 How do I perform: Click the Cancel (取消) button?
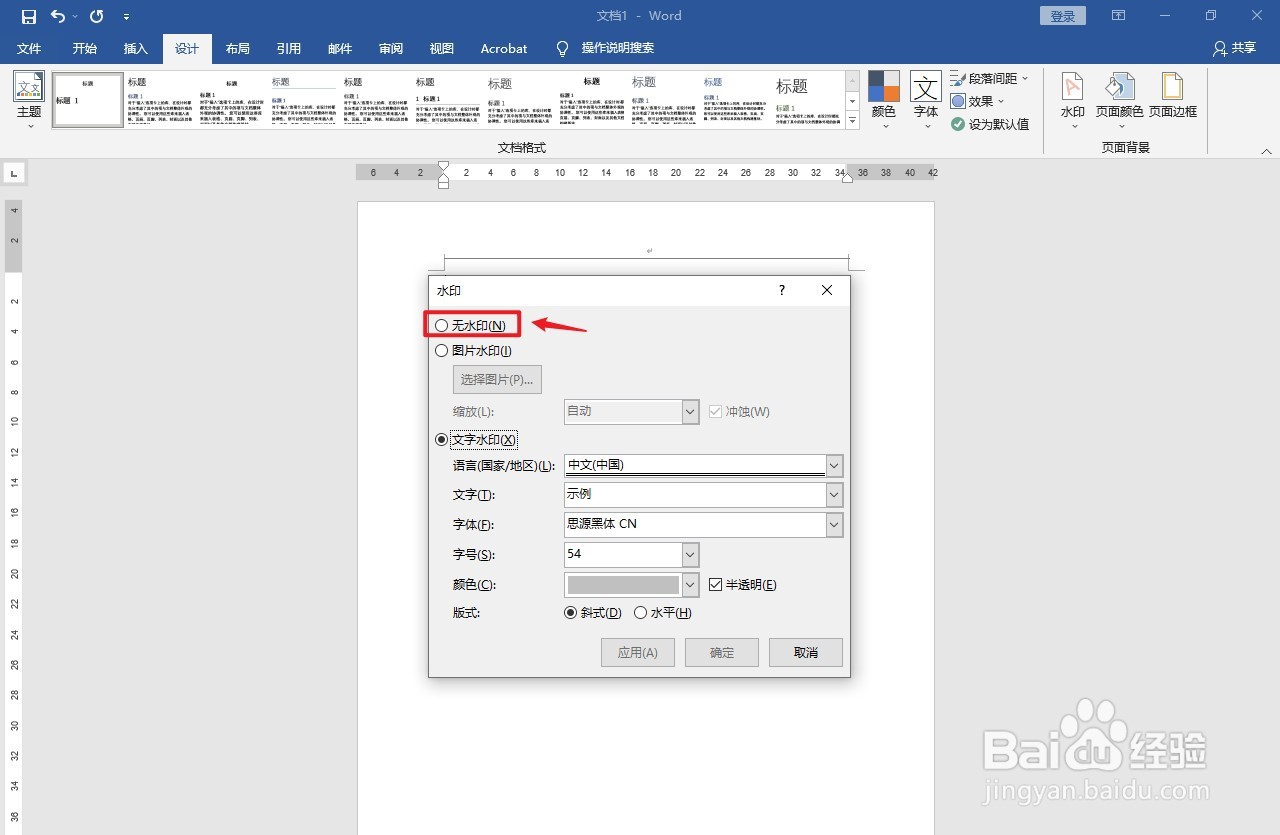click(x=806, y=653)
